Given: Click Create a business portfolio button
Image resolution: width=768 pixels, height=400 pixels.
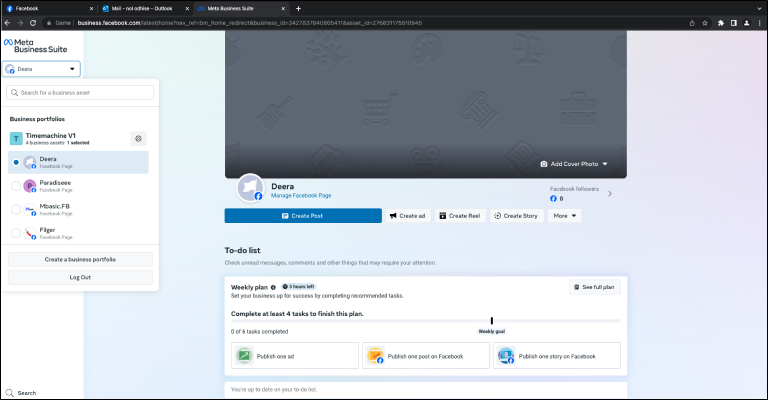Looking at the screenshot, I should coord(80,259).
